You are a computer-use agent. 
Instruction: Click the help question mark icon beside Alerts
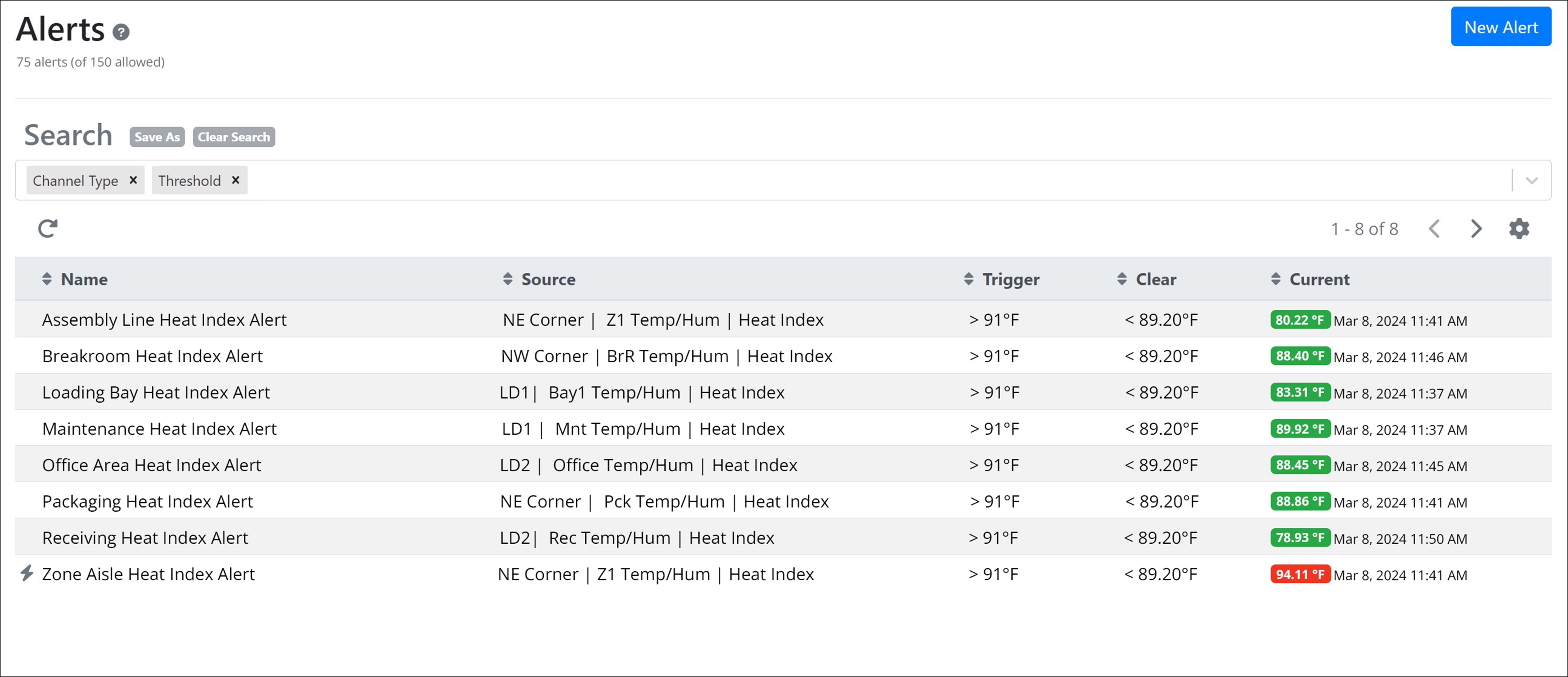121,32
